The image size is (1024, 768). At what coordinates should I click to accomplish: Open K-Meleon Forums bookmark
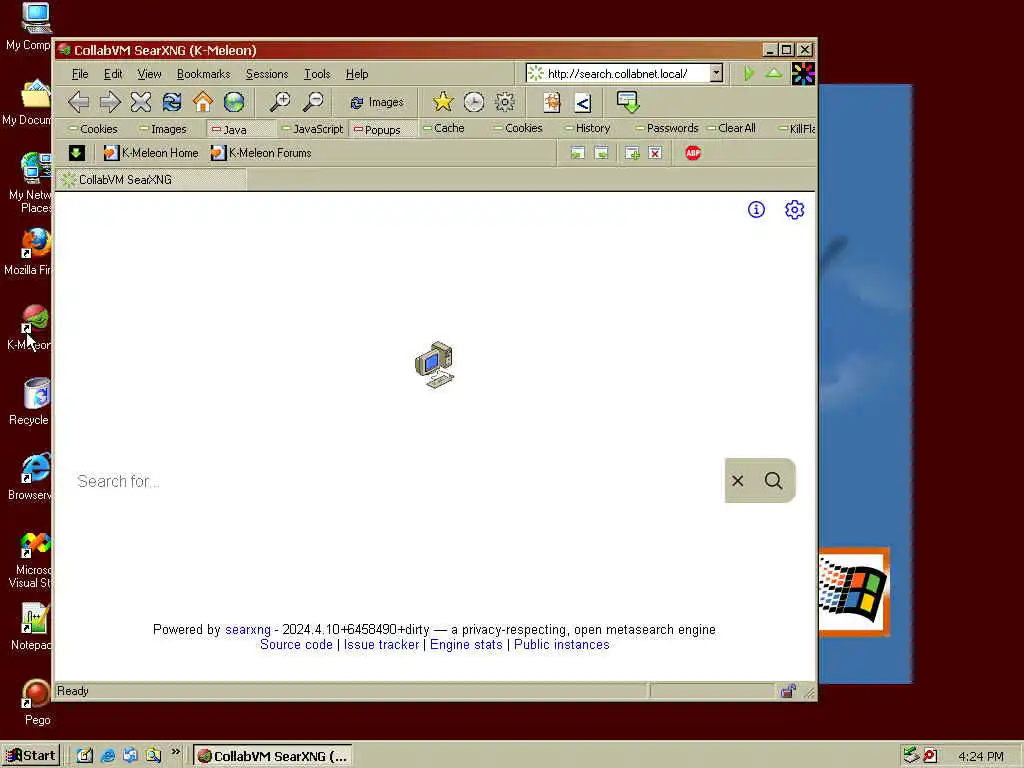(261, 153)
